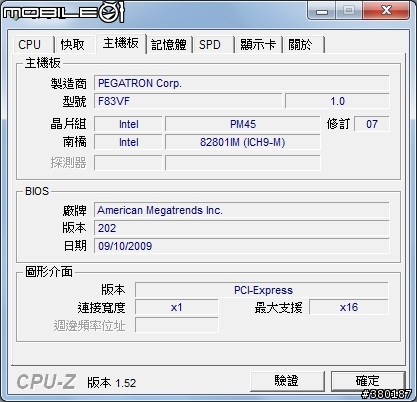
Task: Click graphic interface version PCI-Express
Action: pos(262,290)
